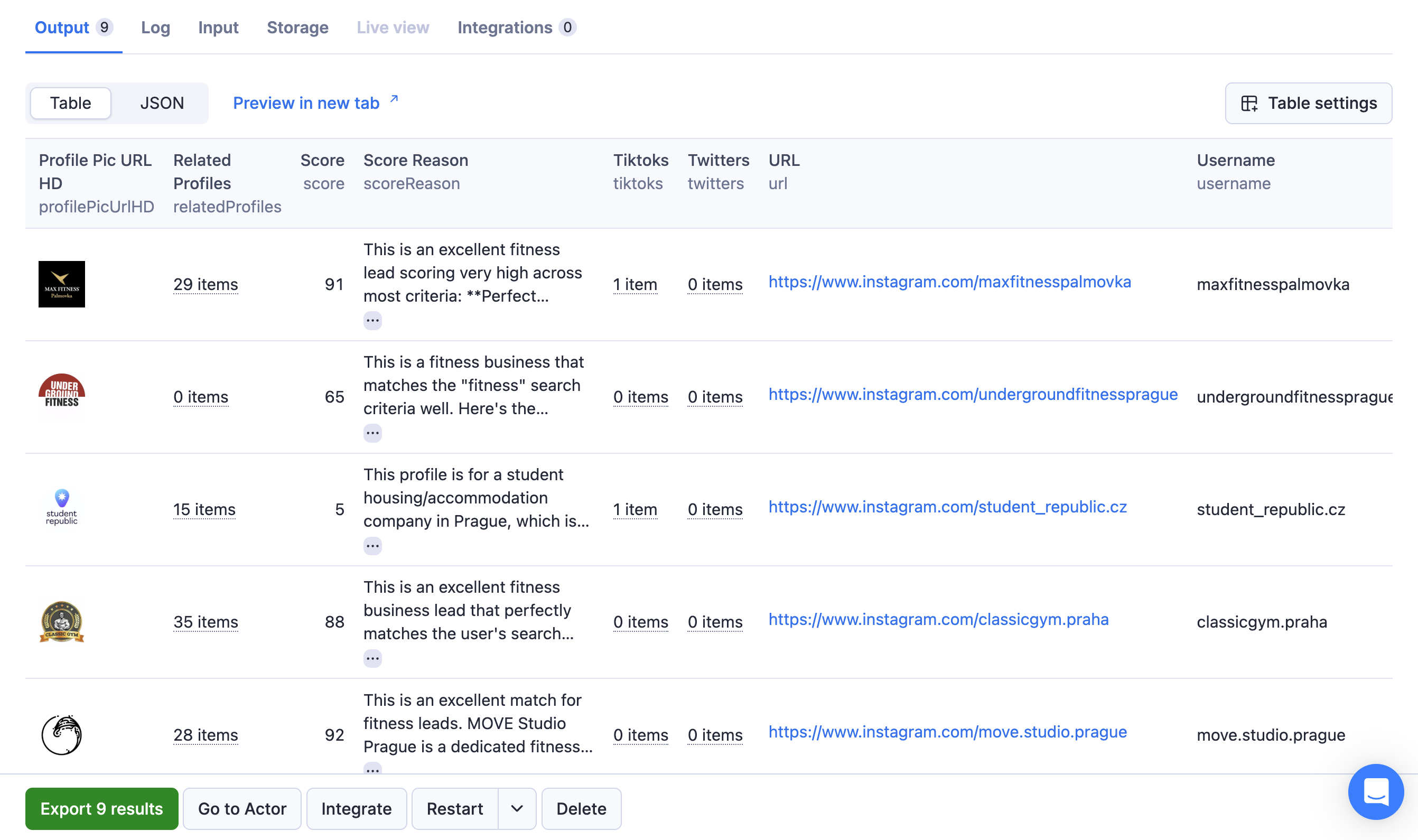Expand 29 items related profiles
This screenshot has width=1418, height=840.
(206, 284)
